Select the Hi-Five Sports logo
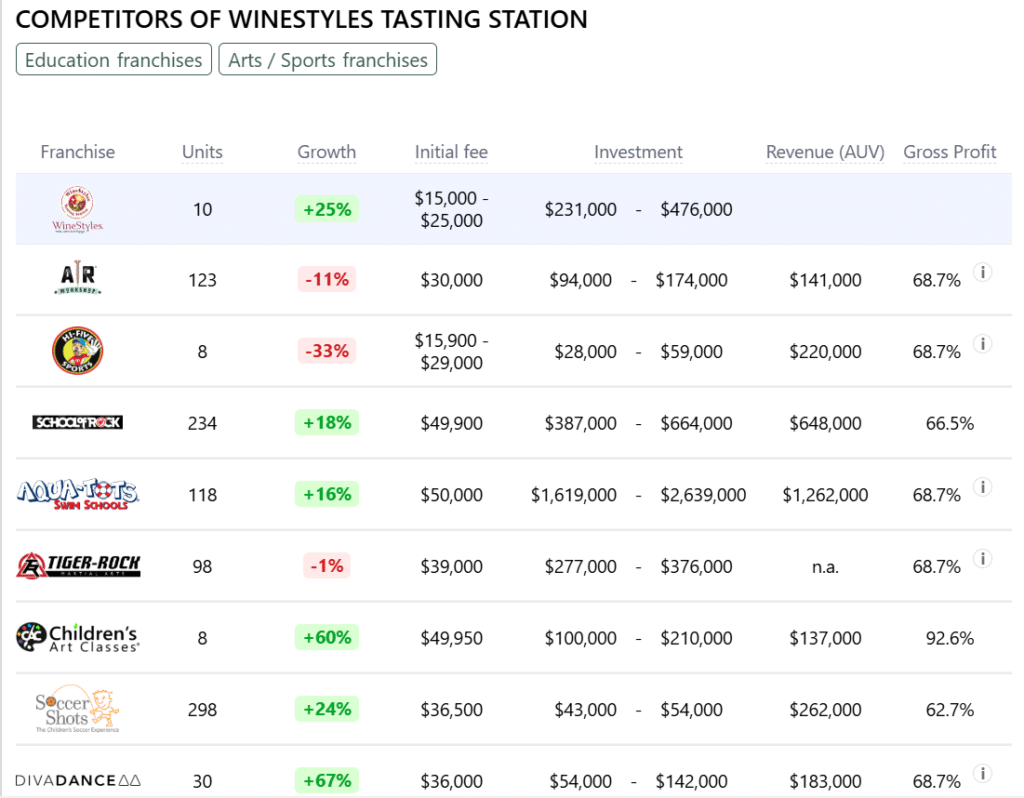Image resolution: width=1024 pixels, height=798 pixels. (x=78, y=351)
